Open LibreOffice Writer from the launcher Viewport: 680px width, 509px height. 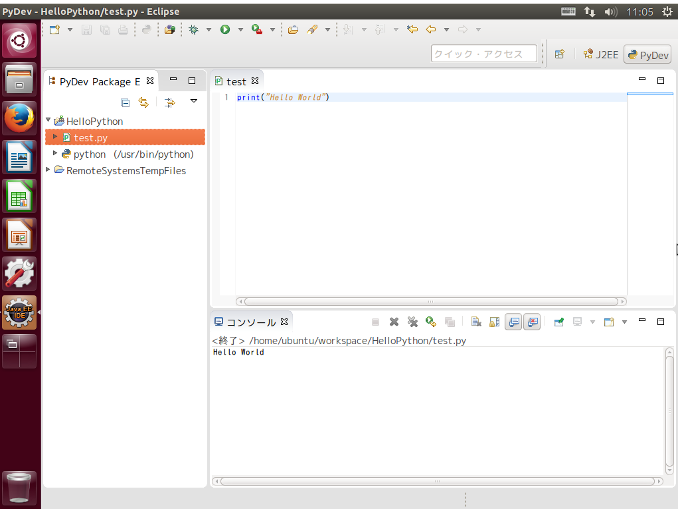tap(19, 157)
